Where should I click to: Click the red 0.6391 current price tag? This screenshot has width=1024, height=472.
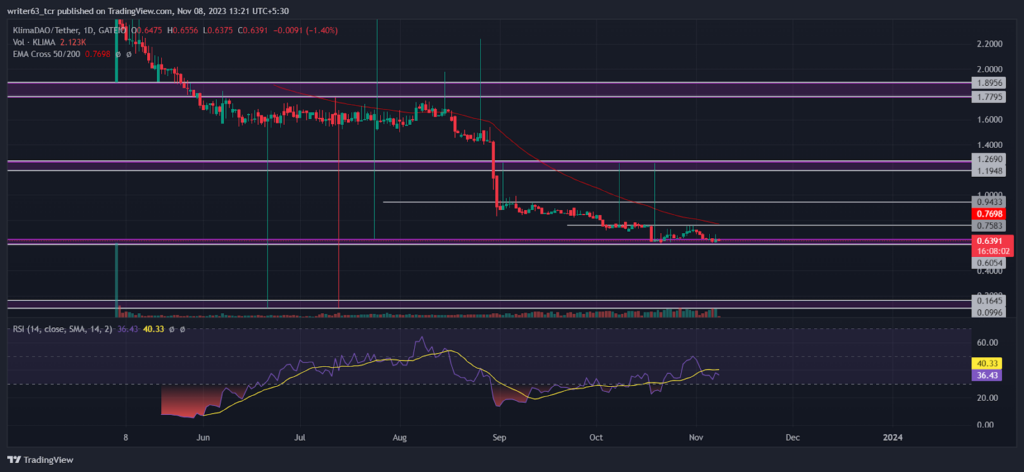tap(991, 240)
